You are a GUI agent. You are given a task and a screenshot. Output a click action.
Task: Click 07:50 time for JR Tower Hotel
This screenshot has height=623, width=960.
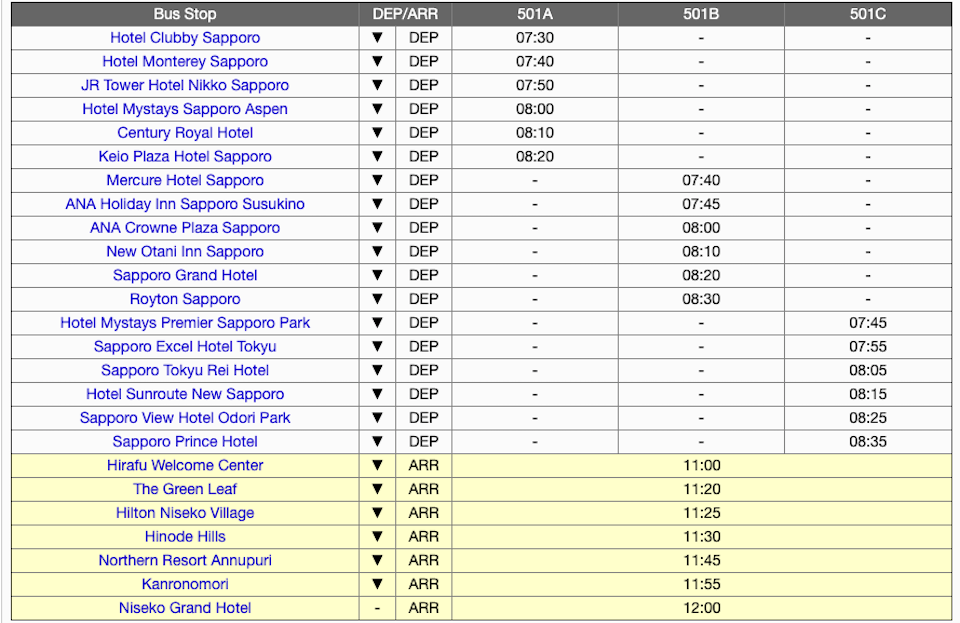[x=535, y=86]
